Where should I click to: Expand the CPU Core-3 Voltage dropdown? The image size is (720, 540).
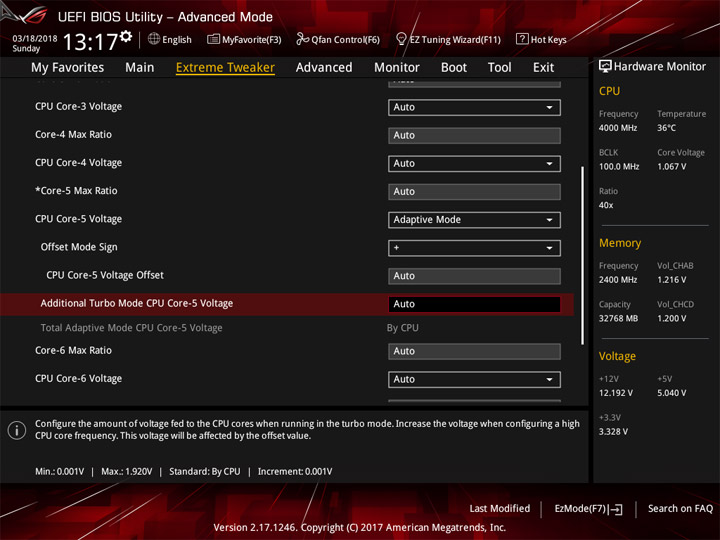474,107
